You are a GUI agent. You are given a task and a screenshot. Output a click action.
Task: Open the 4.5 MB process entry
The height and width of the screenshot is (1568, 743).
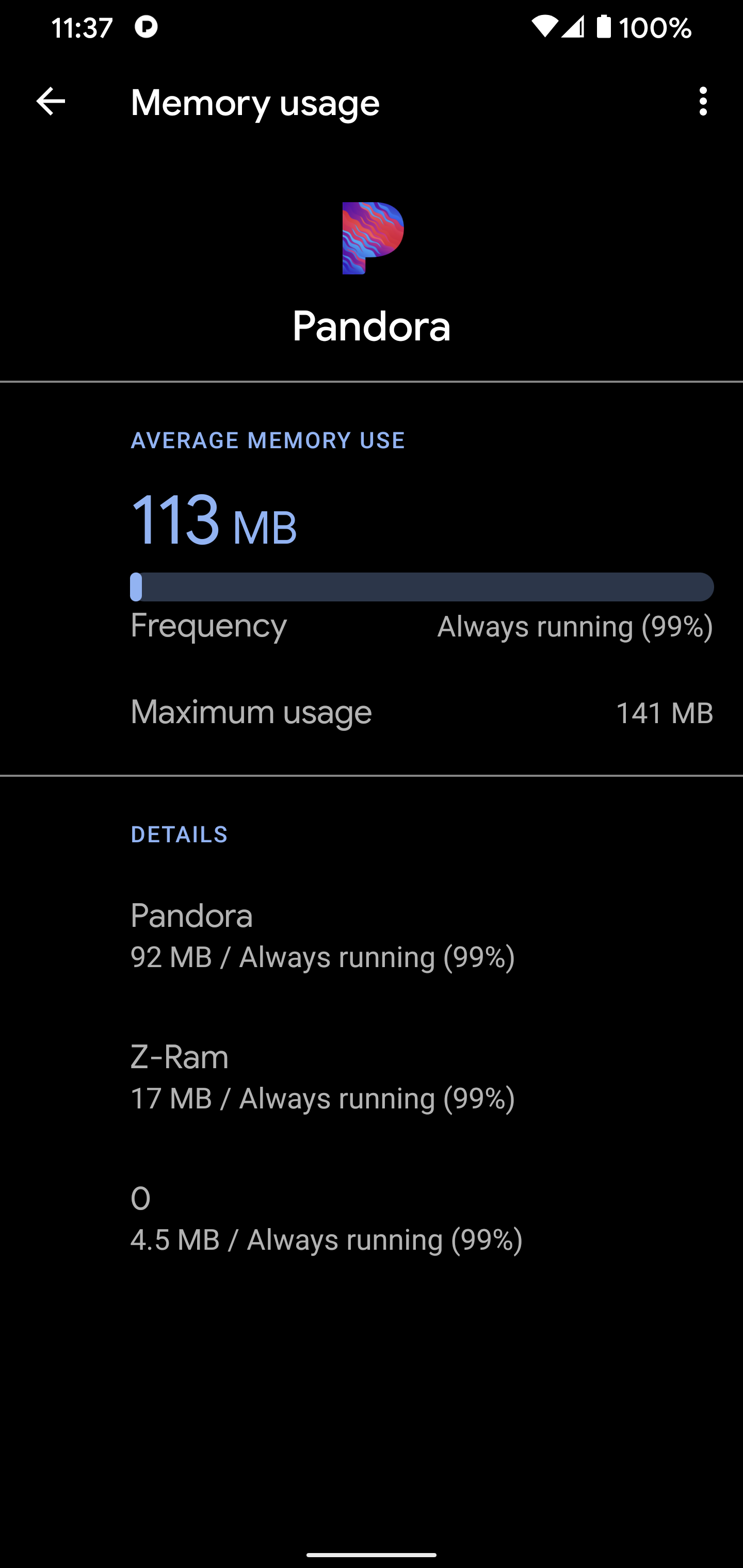327,1219
